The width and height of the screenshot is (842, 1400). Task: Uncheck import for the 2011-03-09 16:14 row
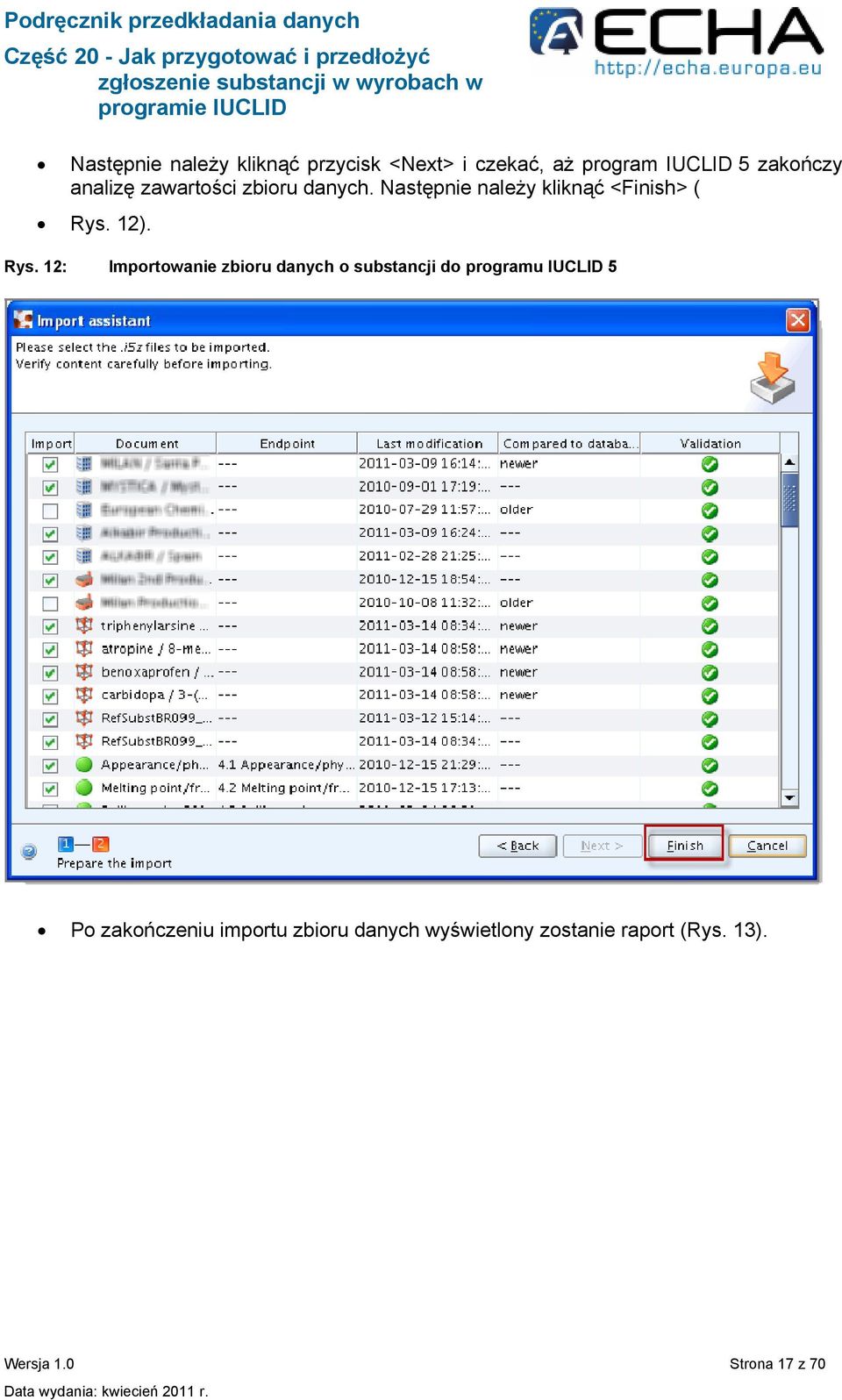[50, 464]
